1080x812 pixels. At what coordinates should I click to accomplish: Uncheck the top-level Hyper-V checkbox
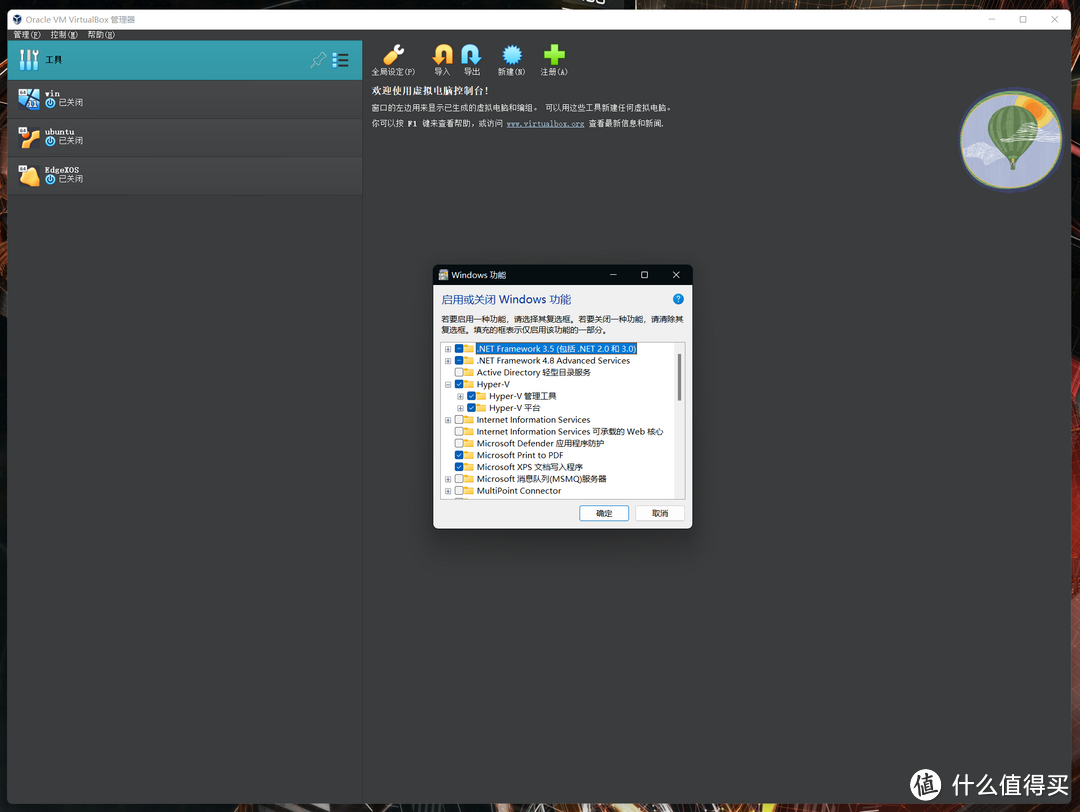459,384
